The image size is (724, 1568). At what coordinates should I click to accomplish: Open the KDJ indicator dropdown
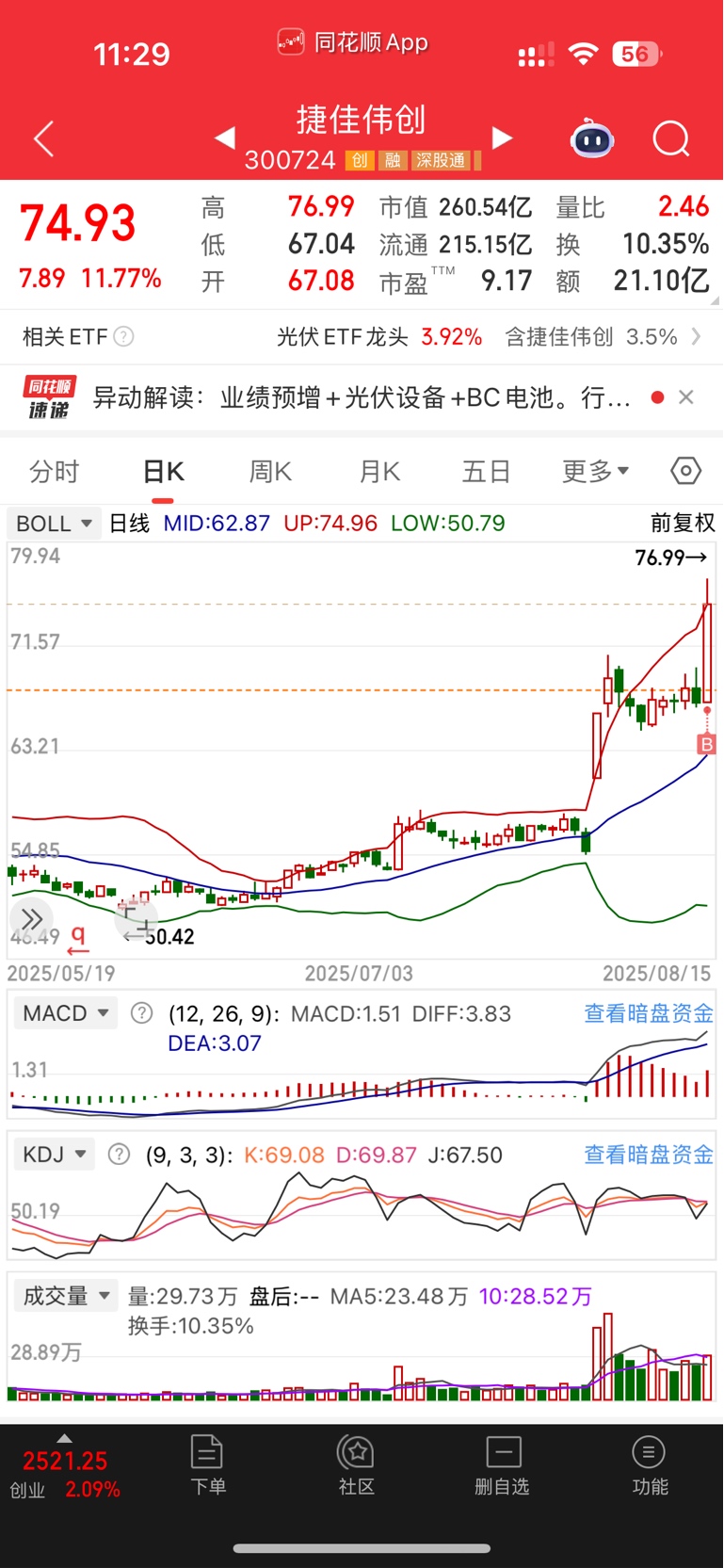tap(54, 1155)
